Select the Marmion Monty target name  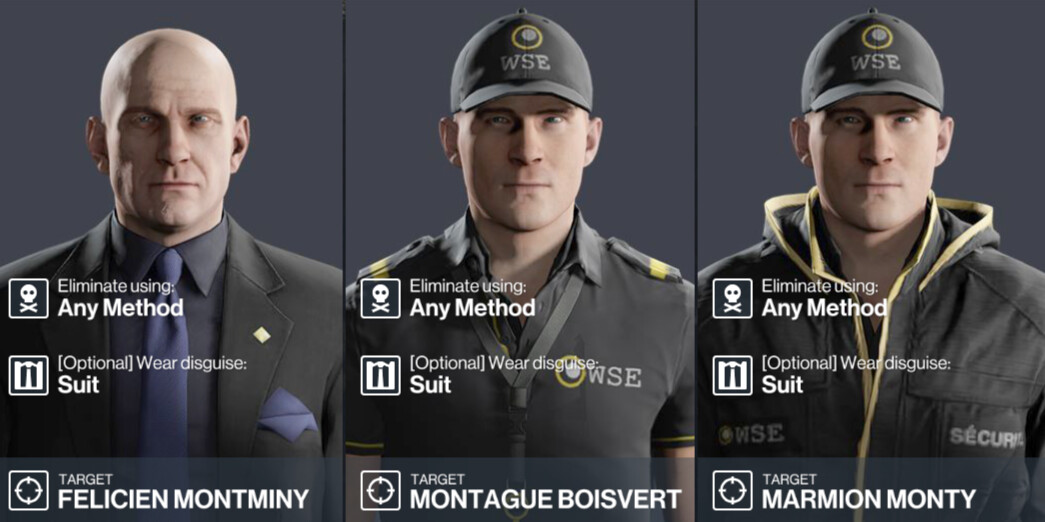(x=868, y=499)
